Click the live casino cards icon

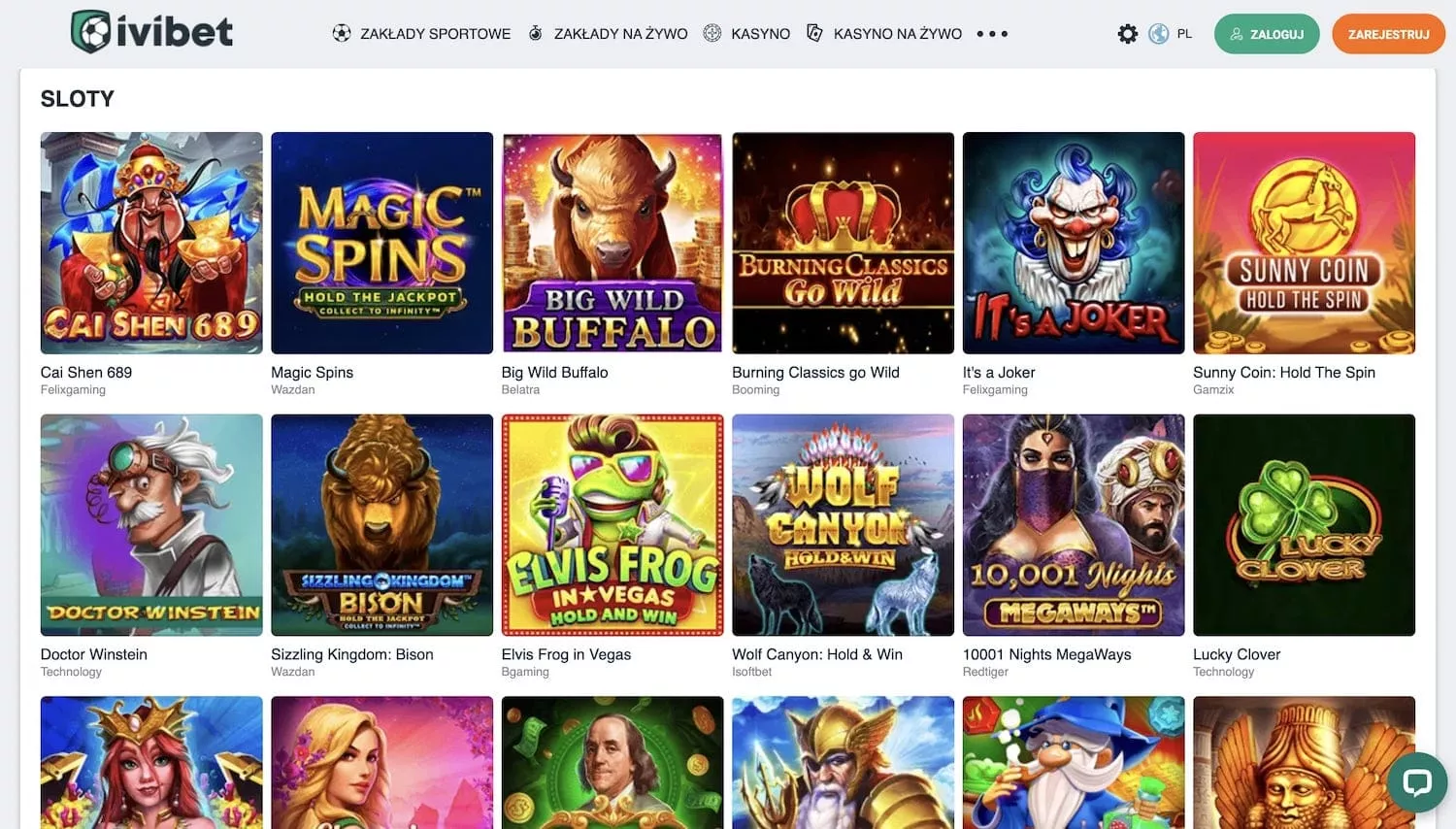(815, 34)
